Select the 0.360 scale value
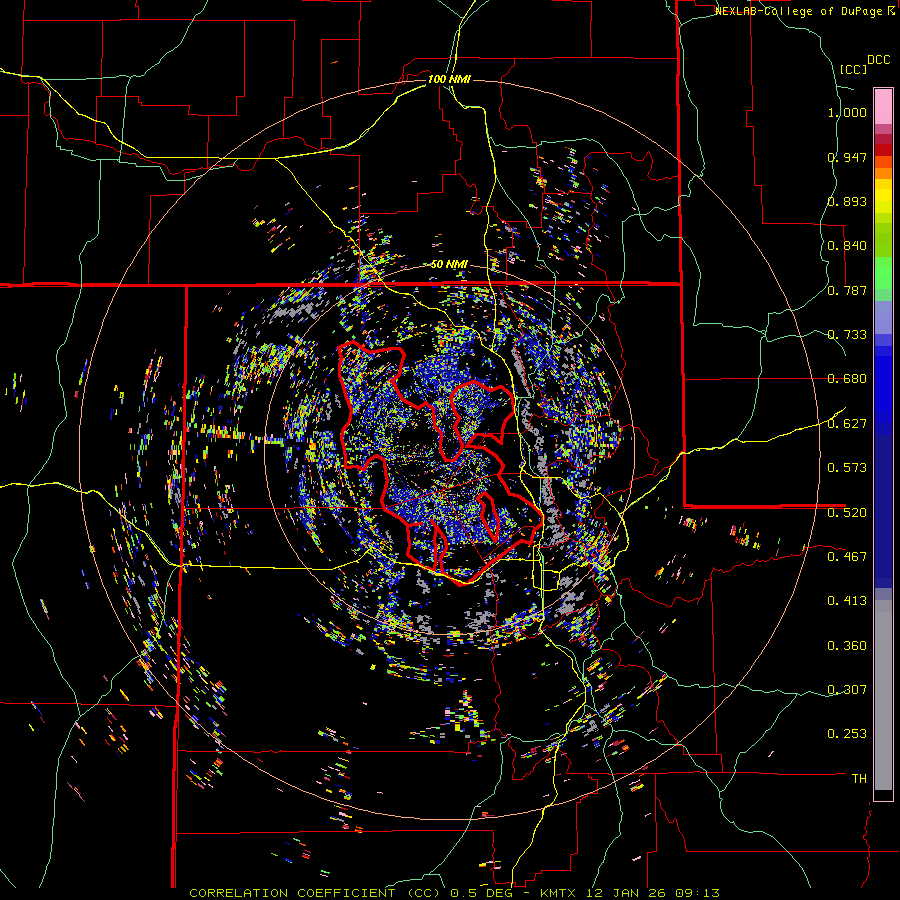900x900 pixels. pos(847,646)
